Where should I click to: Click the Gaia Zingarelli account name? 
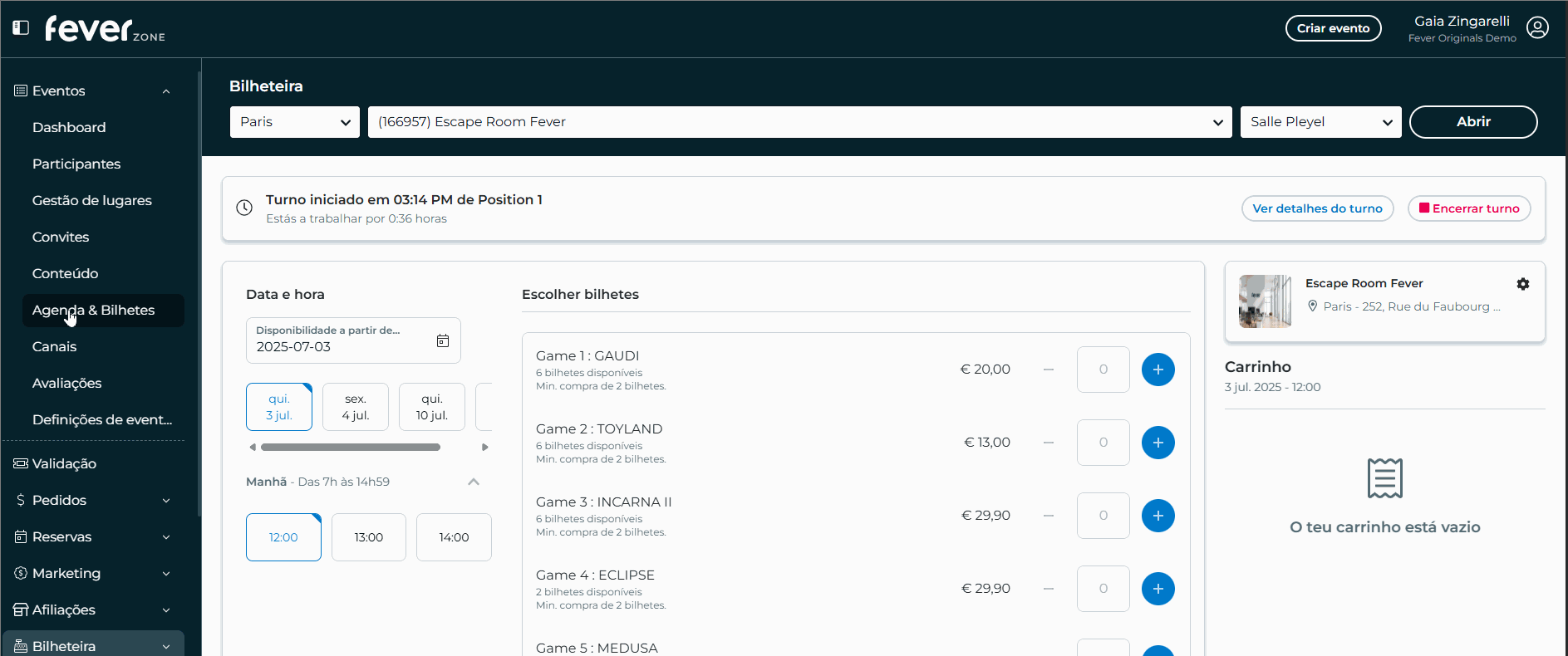1462,22
